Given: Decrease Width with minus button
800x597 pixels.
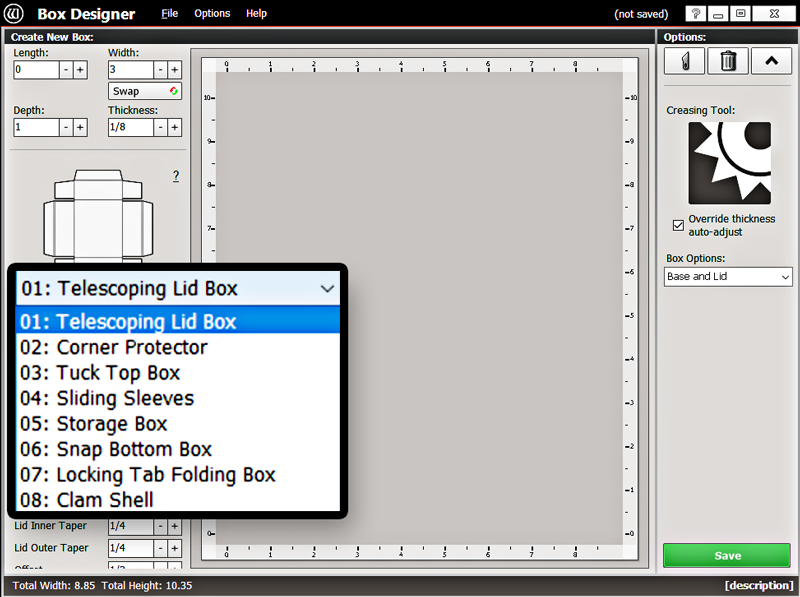Looking at the screenshot, I should (160, 70).
